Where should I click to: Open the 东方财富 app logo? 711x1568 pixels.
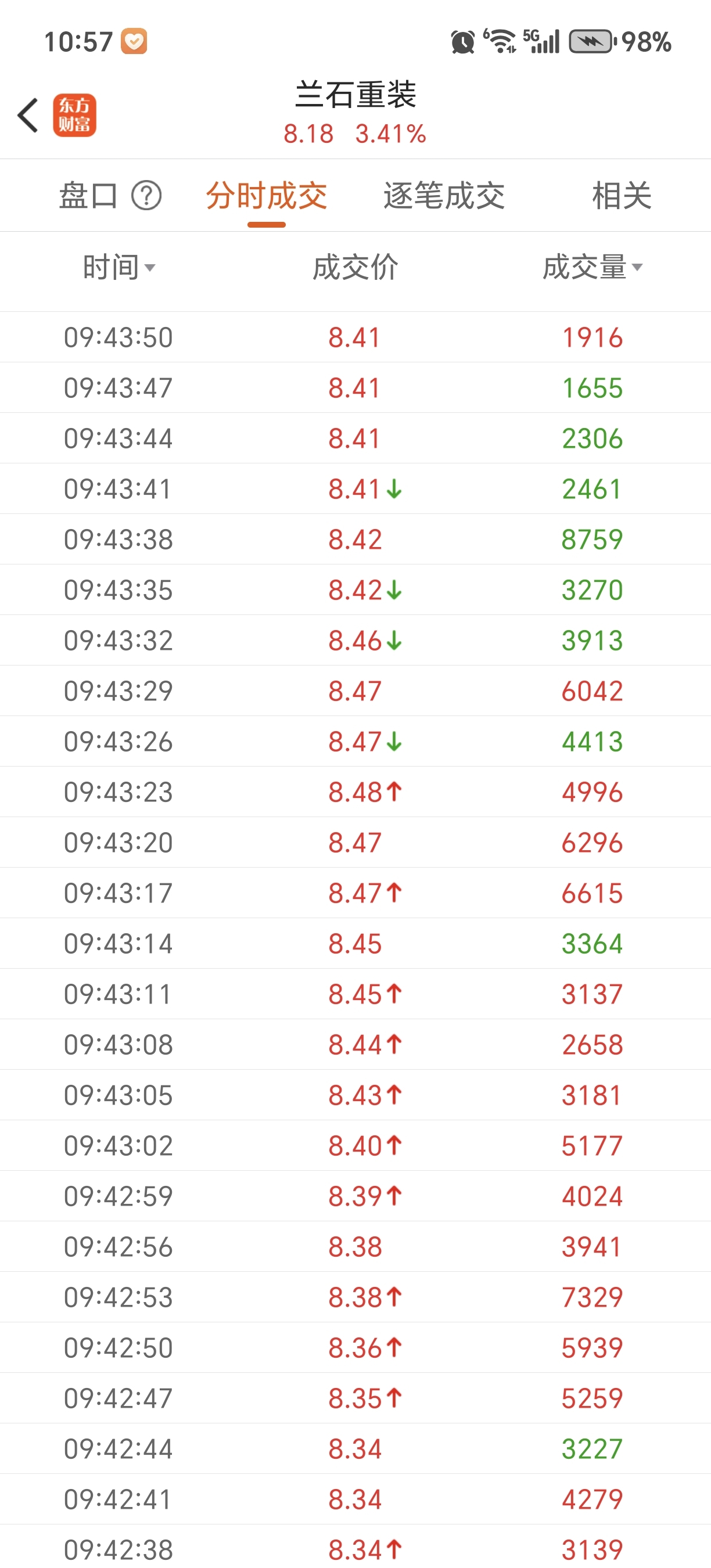74,115
